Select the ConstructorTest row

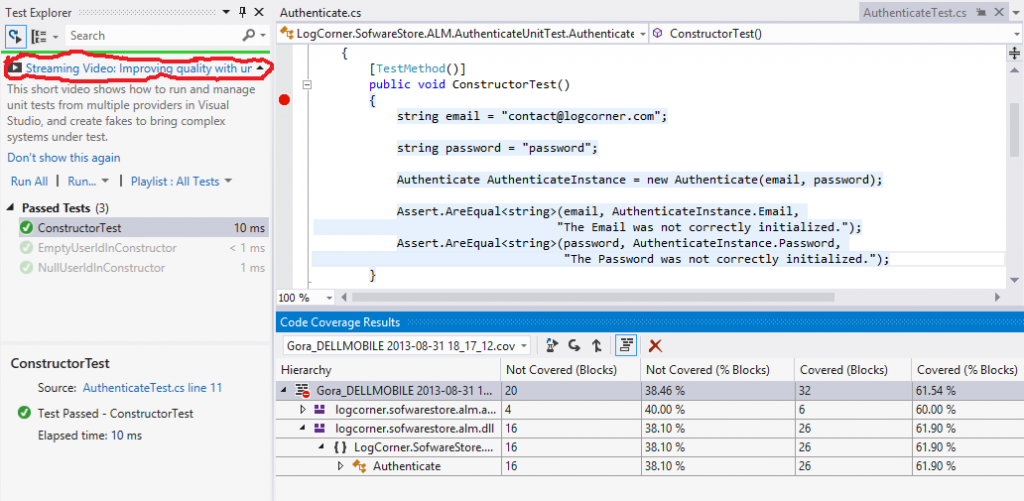(144, 228)
